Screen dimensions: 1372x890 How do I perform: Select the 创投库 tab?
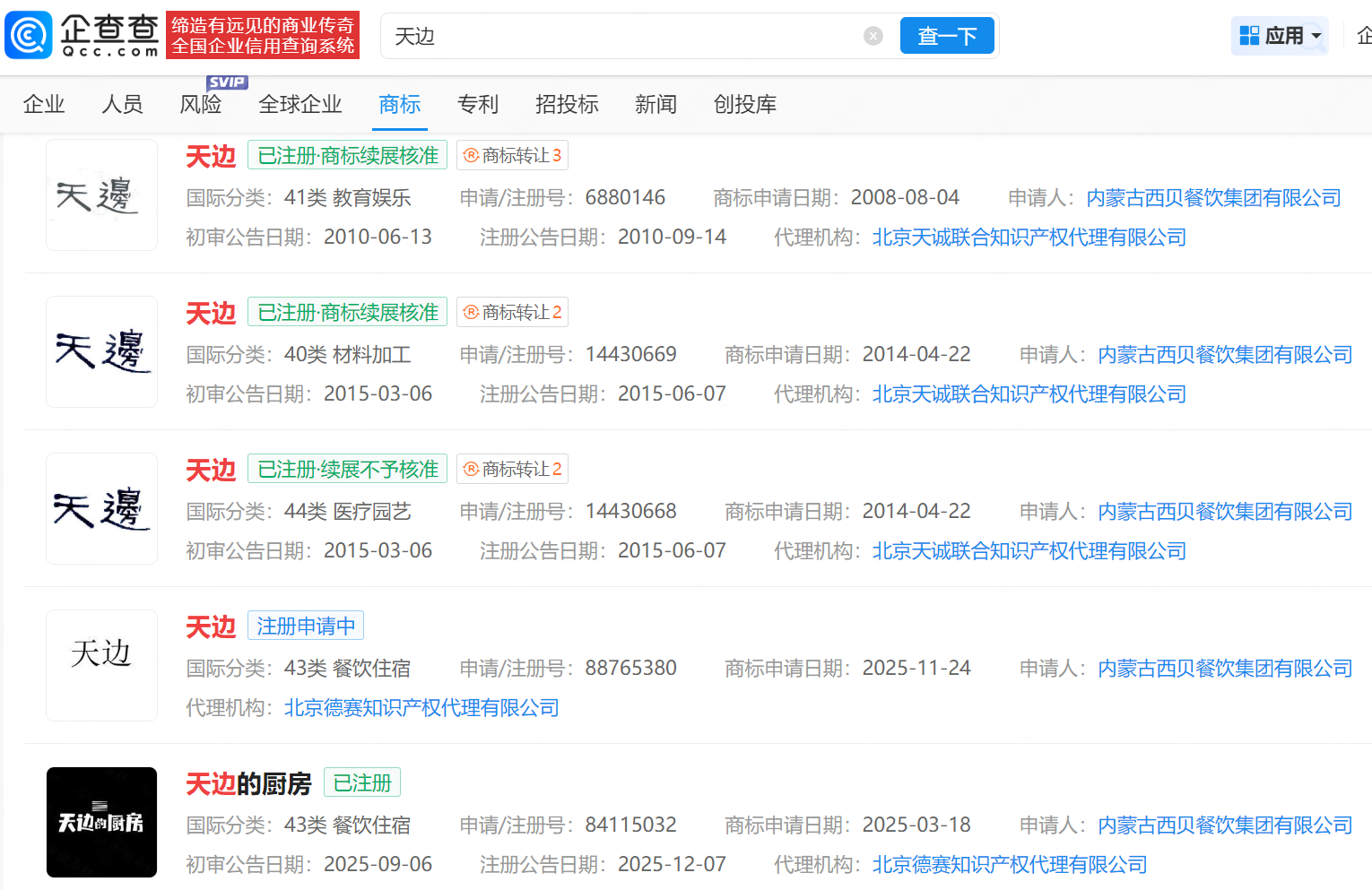pos(744,104)
